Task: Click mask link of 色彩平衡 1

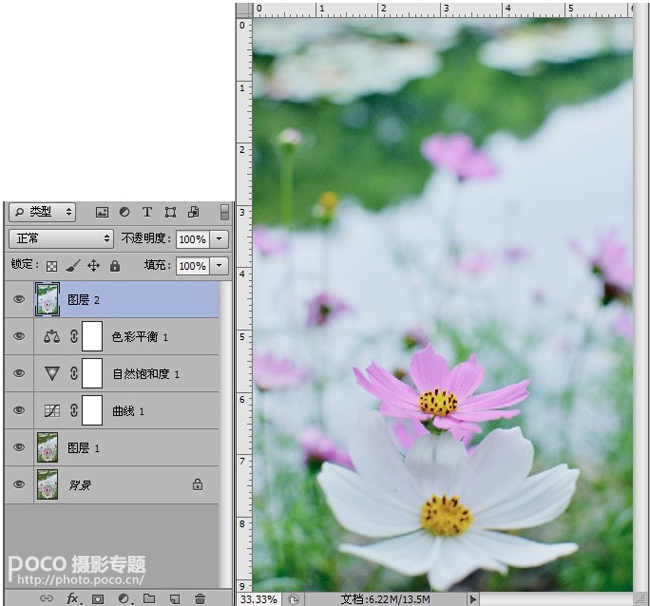Action: click(74, 336)
